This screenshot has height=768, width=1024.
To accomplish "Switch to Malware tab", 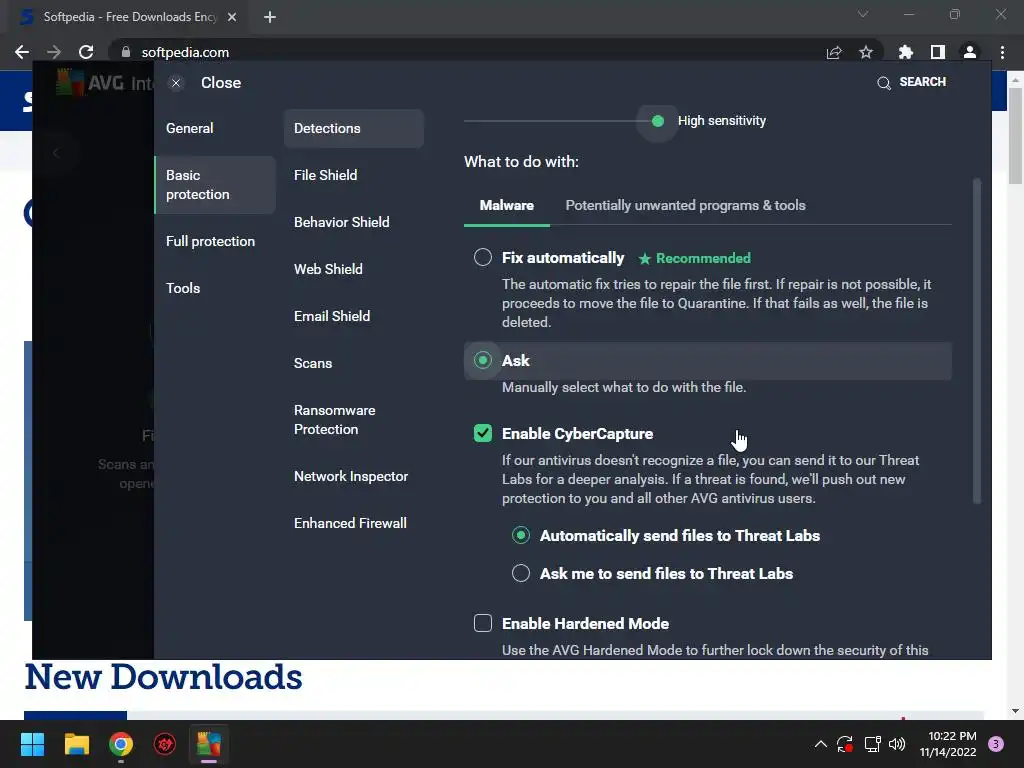I will click(x=507, y=205).
